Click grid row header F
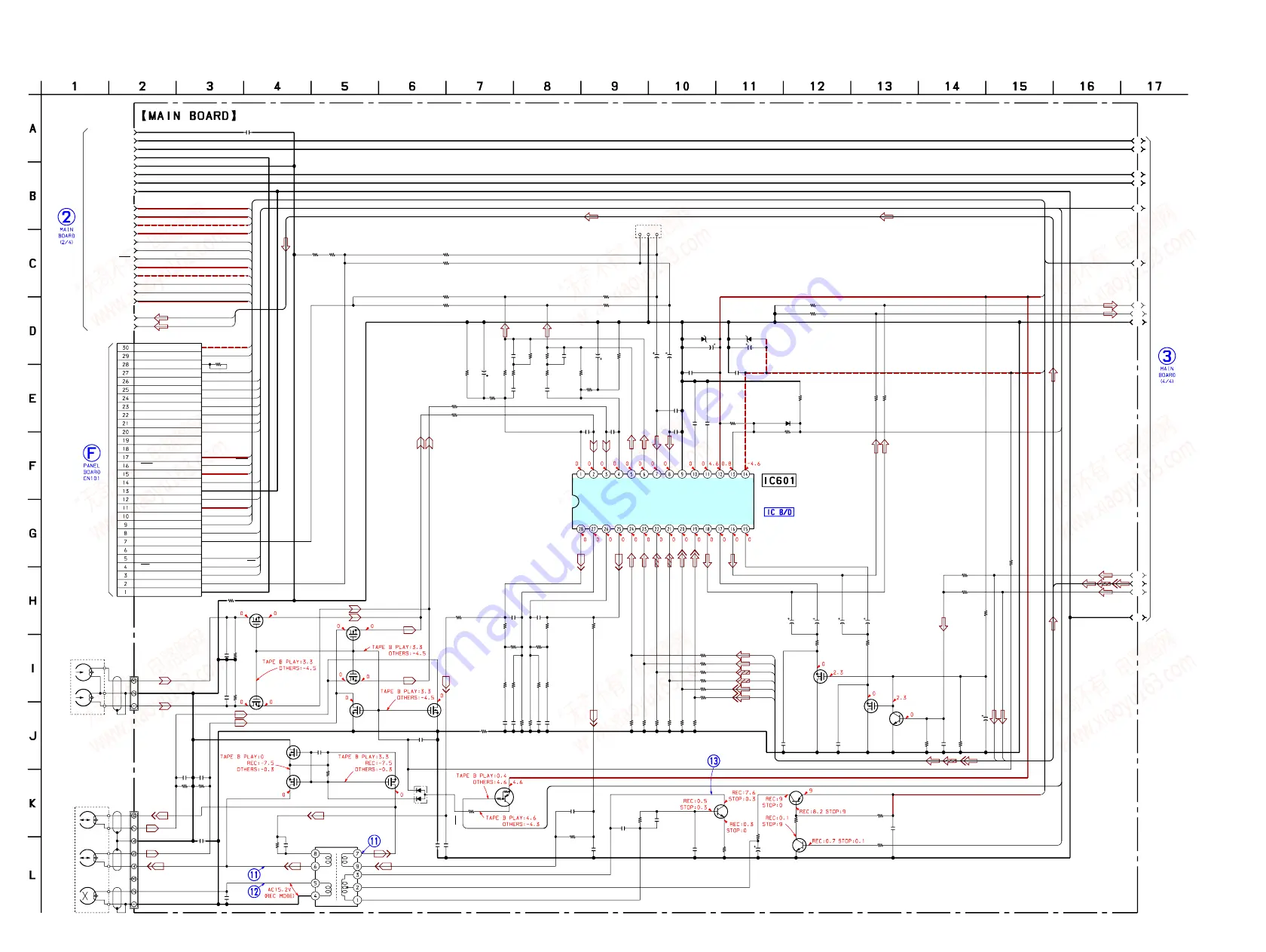The height and width of the screenshot is (952, 1266). click(x=32, y=466)
